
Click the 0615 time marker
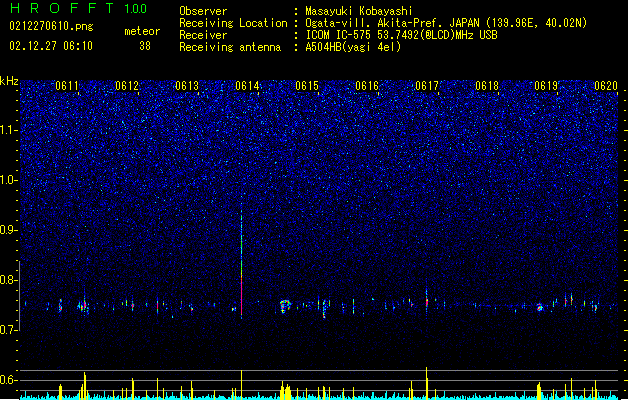pyautogui.click(x=307, y=86)
